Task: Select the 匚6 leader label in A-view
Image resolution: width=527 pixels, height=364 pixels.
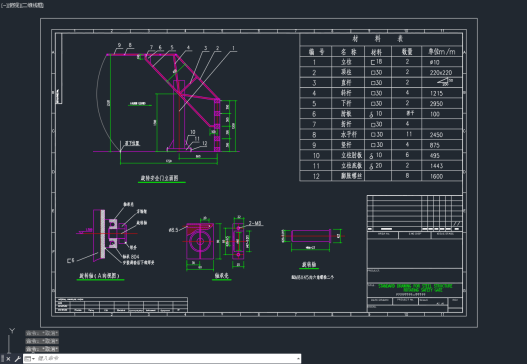Action: (x=70, y=260)
